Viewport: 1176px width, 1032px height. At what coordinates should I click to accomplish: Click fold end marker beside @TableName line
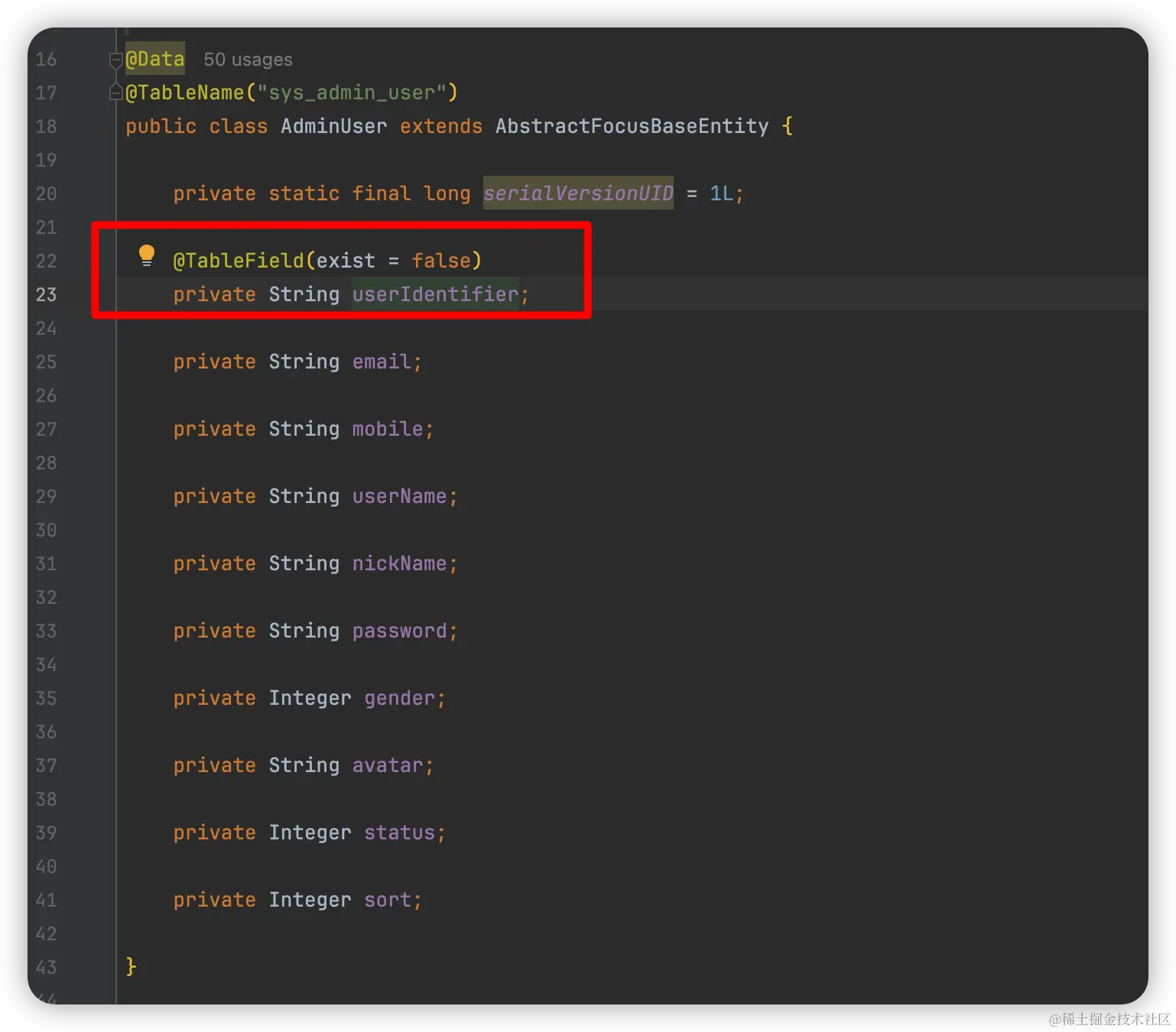click(x=115, y=93)
